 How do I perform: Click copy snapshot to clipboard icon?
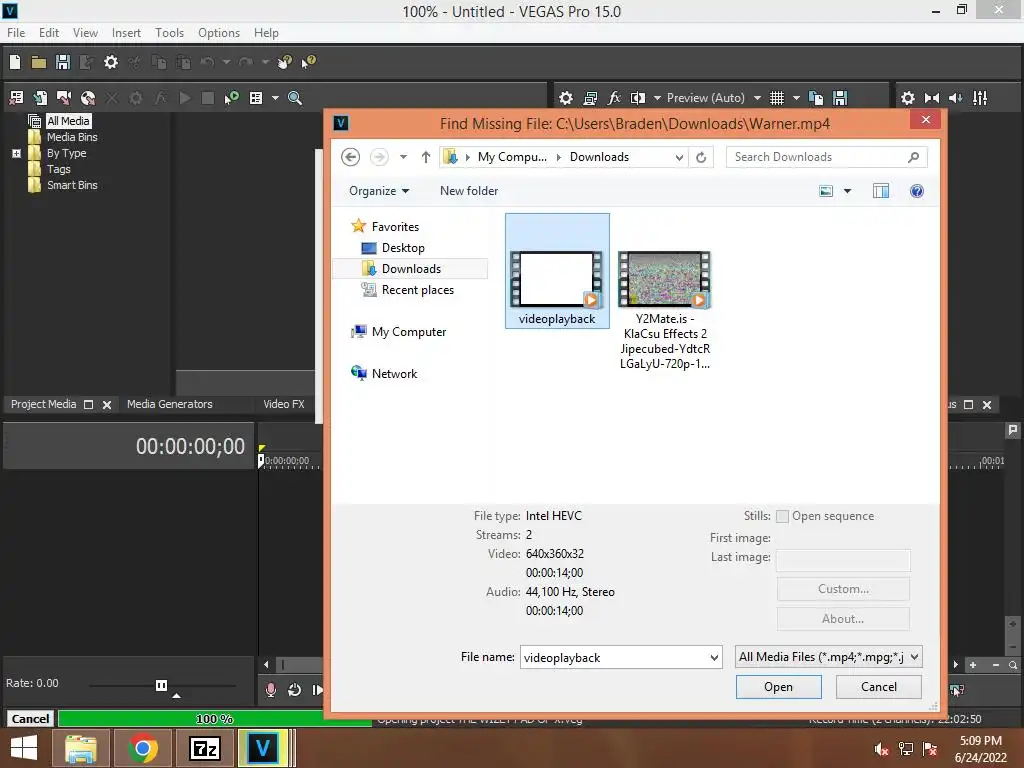pos(816,98)
